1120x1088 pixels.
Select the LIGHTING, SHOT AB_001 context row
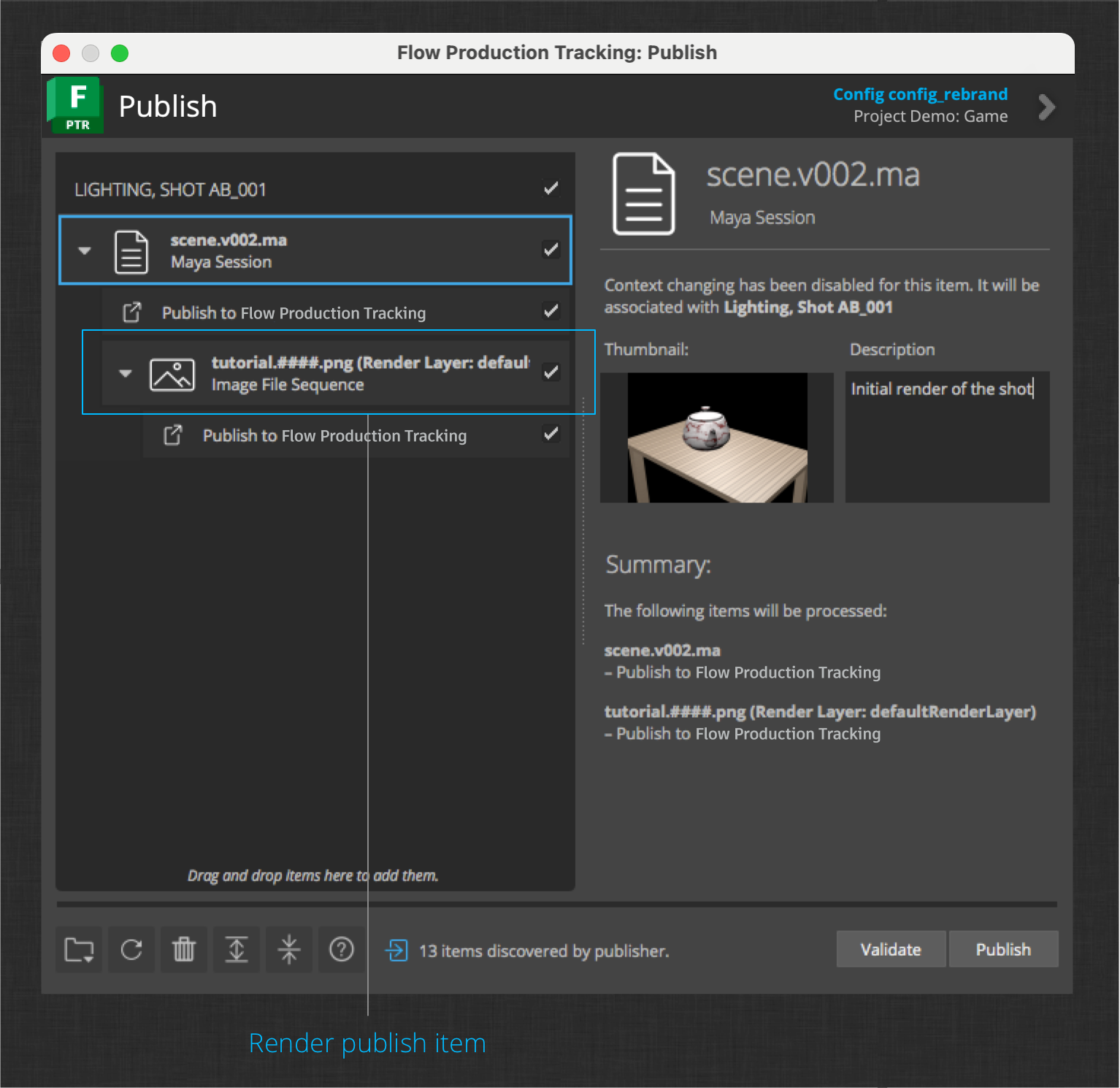[x=315, y=189]
